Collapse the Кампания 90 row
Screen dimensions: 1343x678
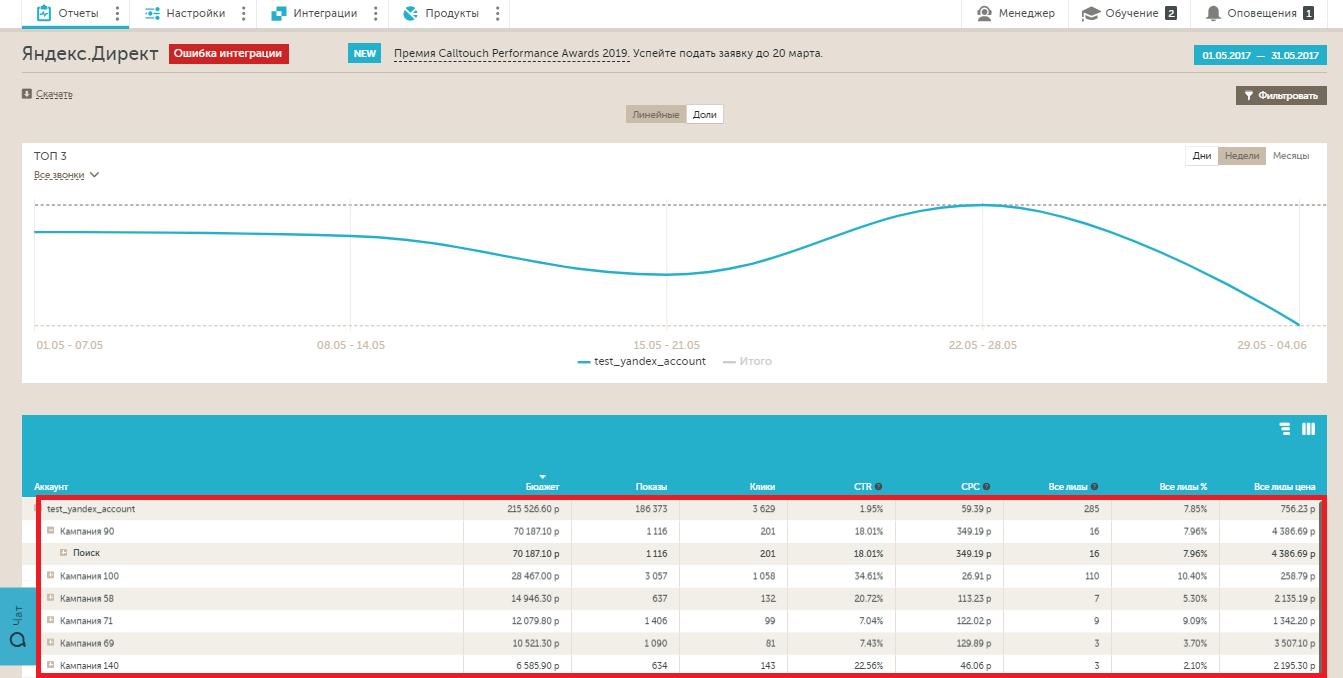tap(50, 531)
